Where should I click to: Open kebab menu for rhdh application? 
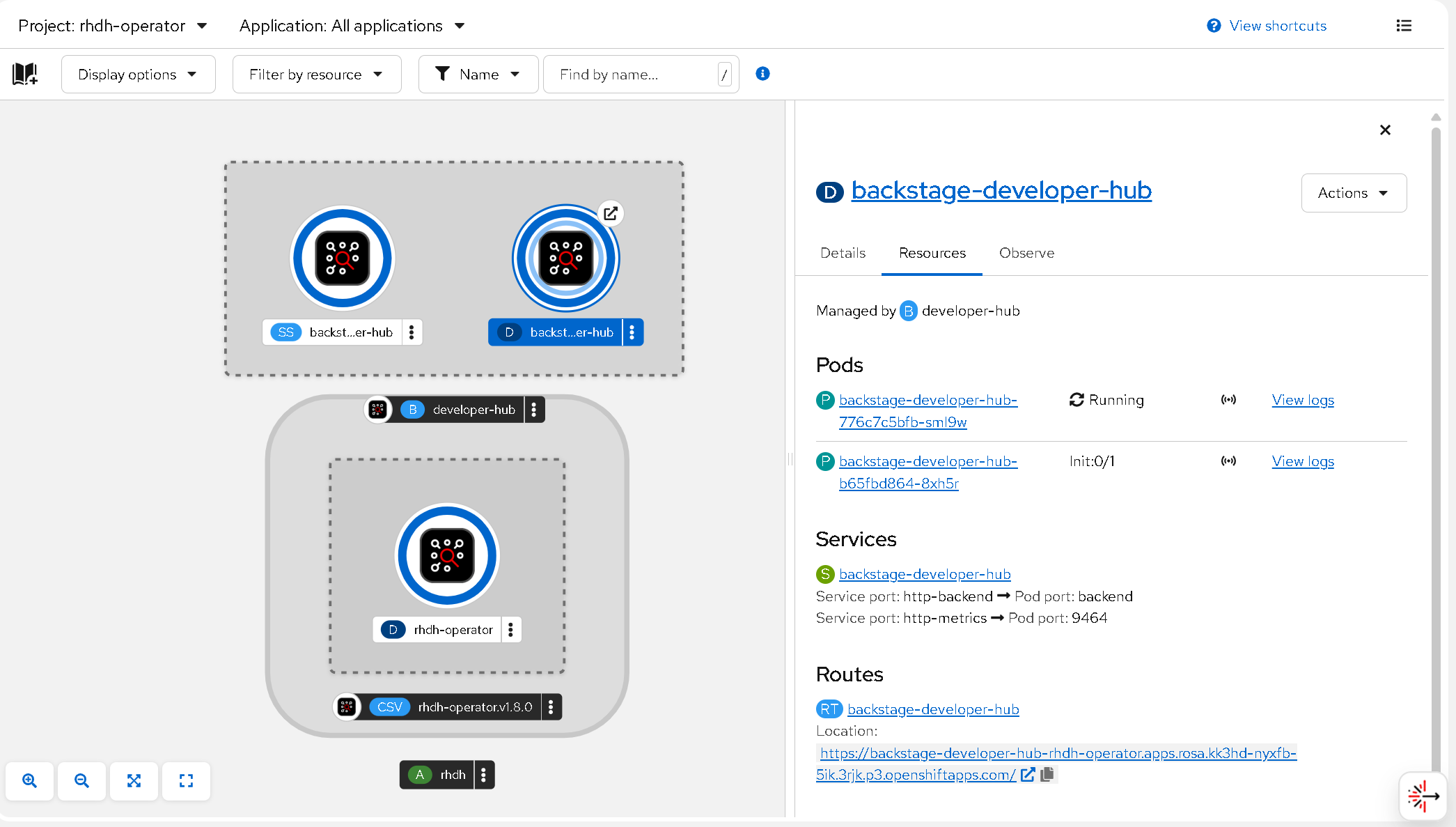[483, 774]
